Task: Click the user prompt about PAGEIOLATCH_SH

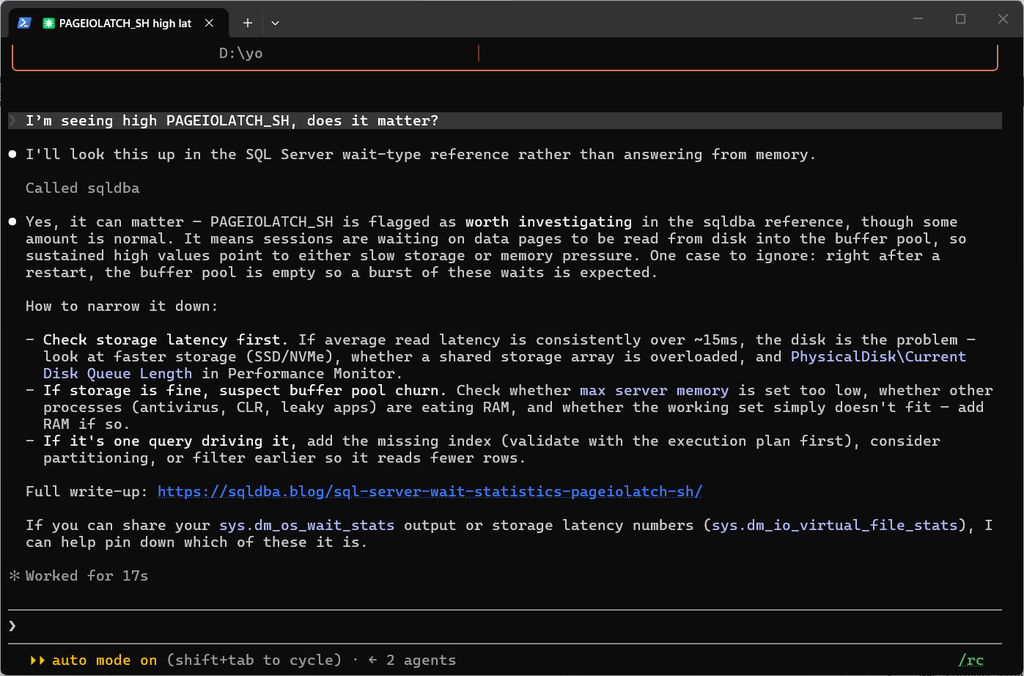Action: coord(504,121)
